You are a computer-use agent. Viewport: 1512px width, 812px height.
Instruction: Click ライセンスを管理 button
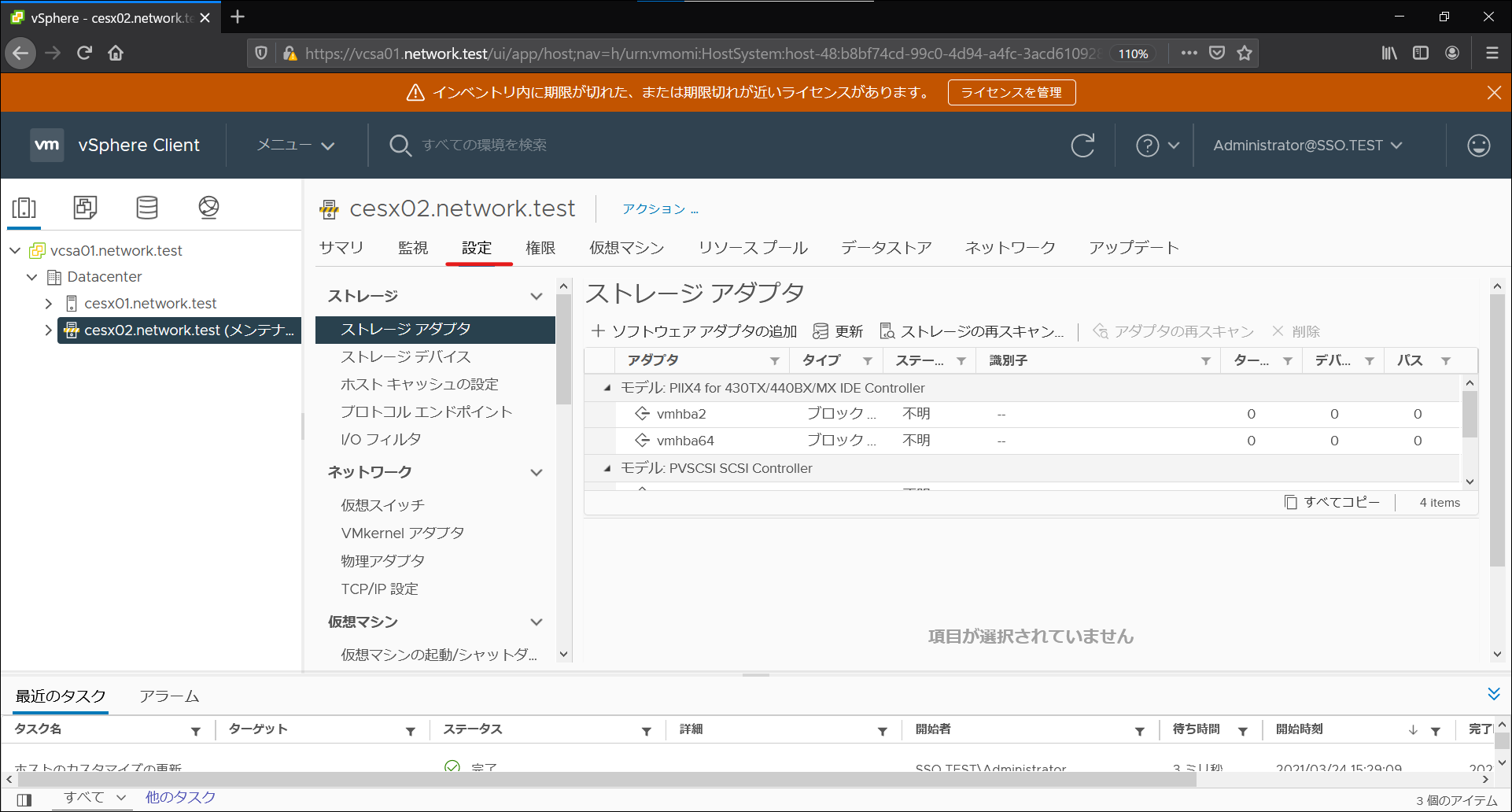pyautogui.click(x=1012, y=93)
